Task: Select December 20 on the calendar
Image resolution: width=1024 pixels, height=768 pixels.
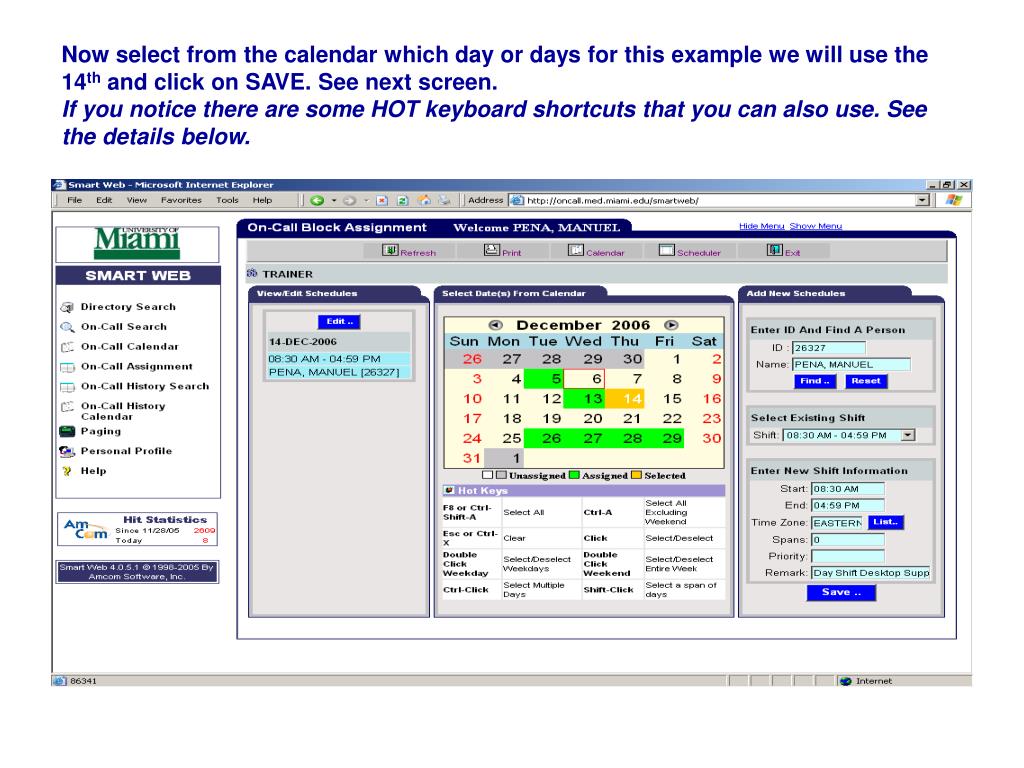Action: point(584,419)
